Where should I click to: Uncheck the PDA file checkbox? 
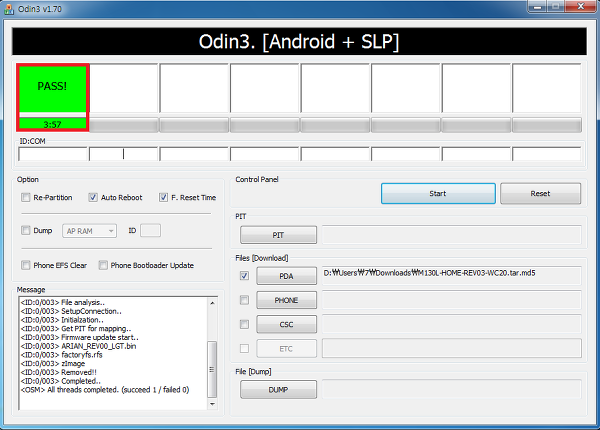tap(244, 276)
